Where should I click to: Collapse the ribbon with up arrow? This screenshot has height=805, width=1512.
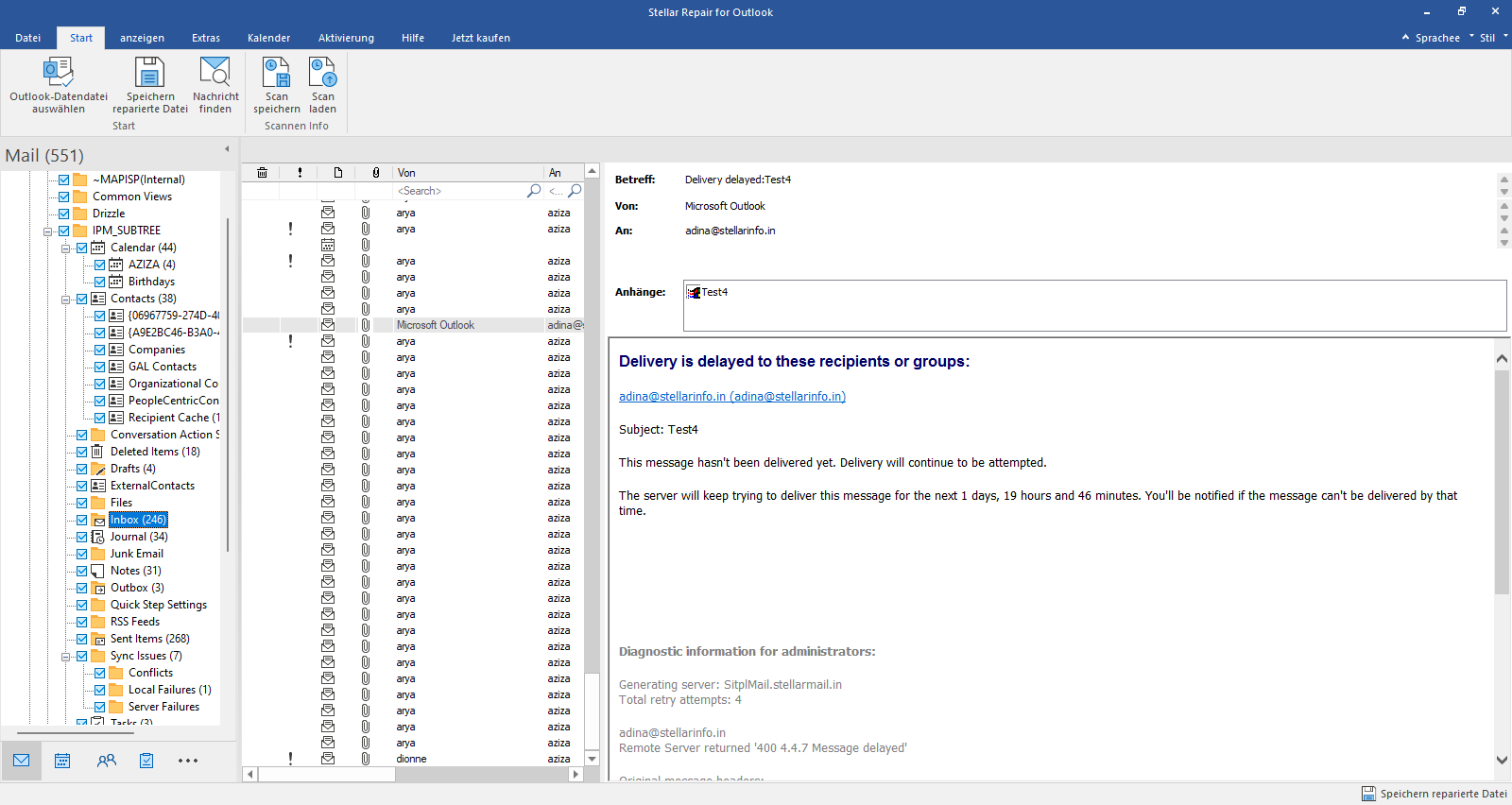(1405, 38)
